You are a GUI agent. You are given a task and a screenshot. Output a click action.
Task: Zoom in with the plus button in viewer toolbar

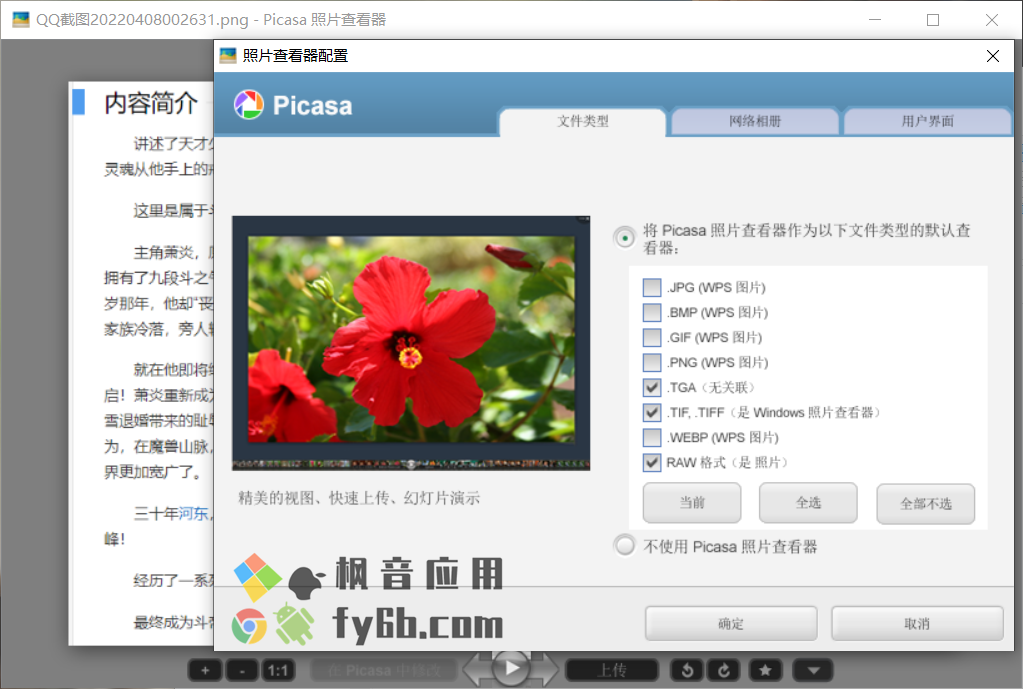(205, 670)
